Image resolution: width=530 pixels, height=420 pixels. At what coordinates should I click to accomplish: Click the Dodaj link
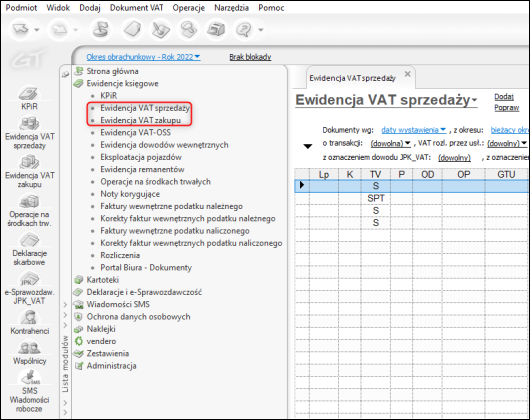504,97
